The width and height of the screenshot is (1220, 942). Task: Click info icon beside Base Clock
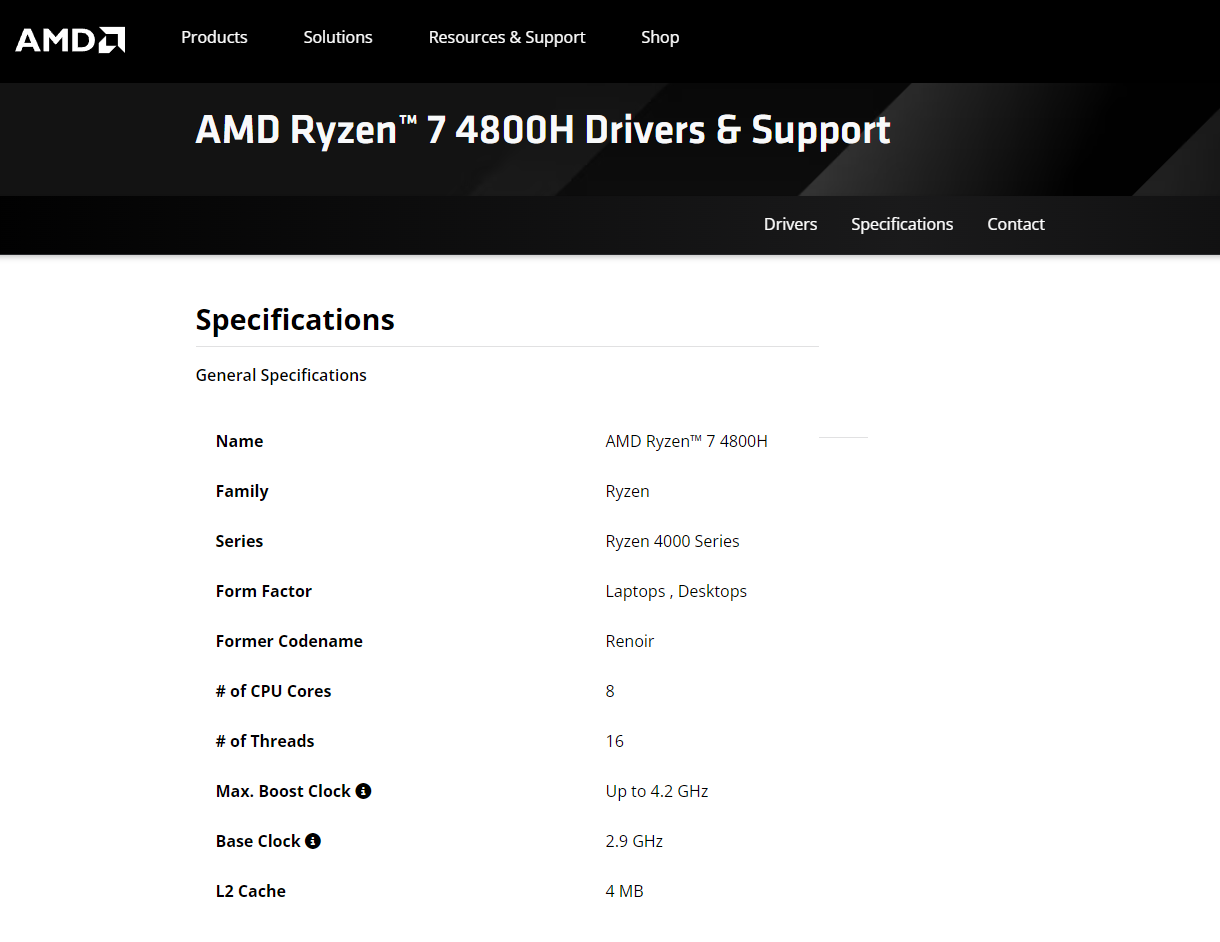pos(313,841)
